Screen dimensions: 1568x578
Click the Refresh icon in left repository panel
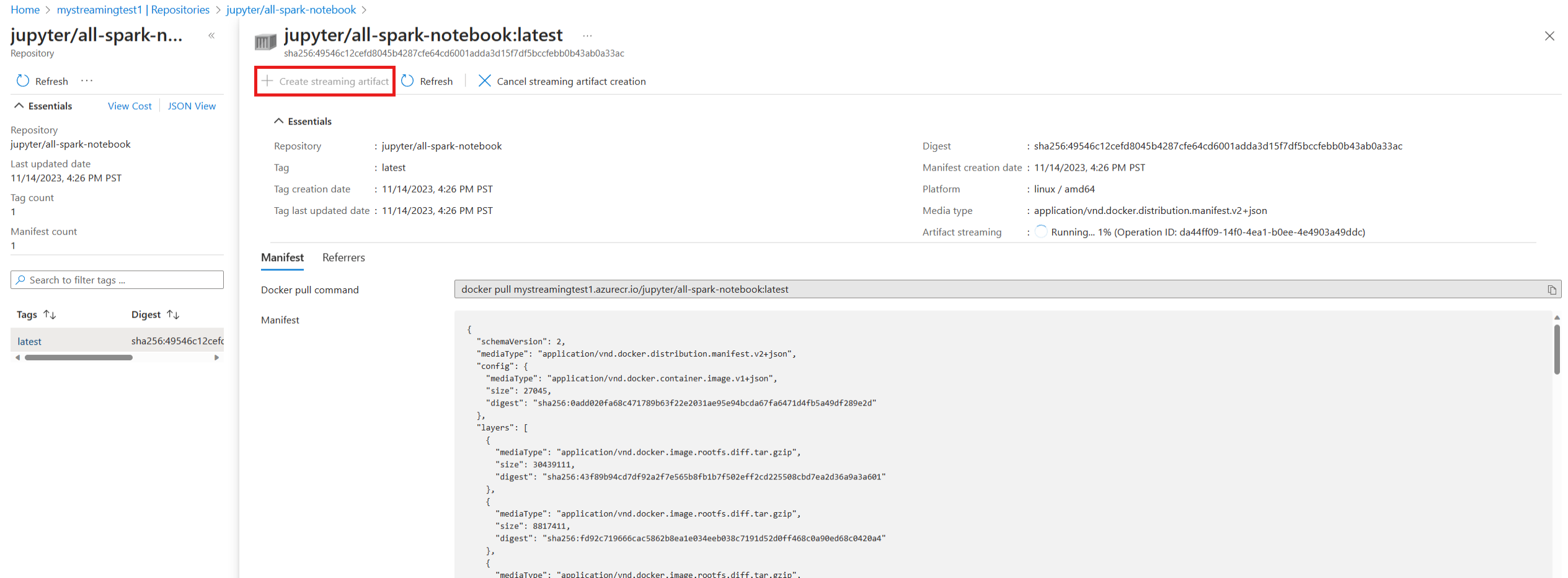coord(23,81)
